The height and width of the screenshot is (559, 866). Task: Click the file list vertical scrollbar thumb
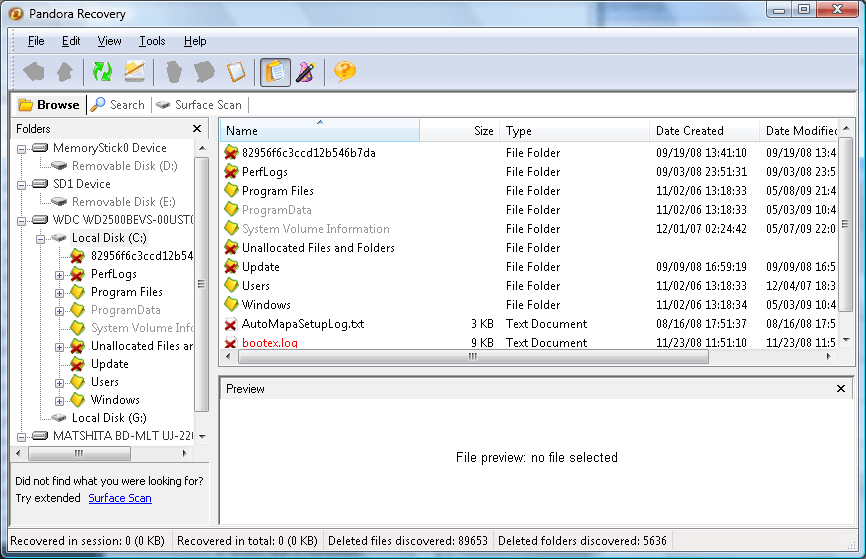click(x=846, y=226)
